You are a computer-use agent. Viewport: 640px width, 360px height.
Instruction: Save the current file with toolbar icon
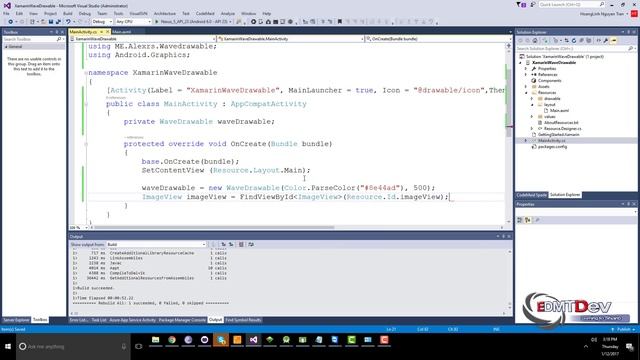51,22
